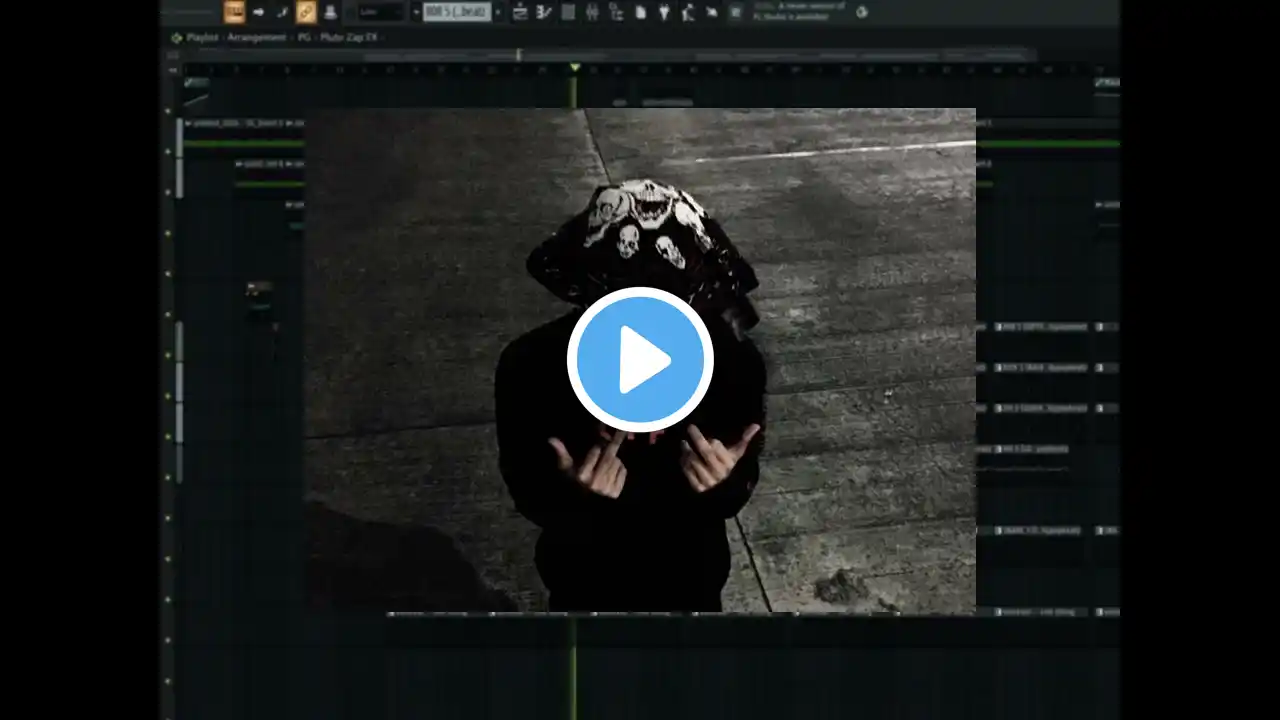Click 'Pluto Zap FX' in the playlist breadcrumb
Viewport: 1280px width, 720px height.
348,38
